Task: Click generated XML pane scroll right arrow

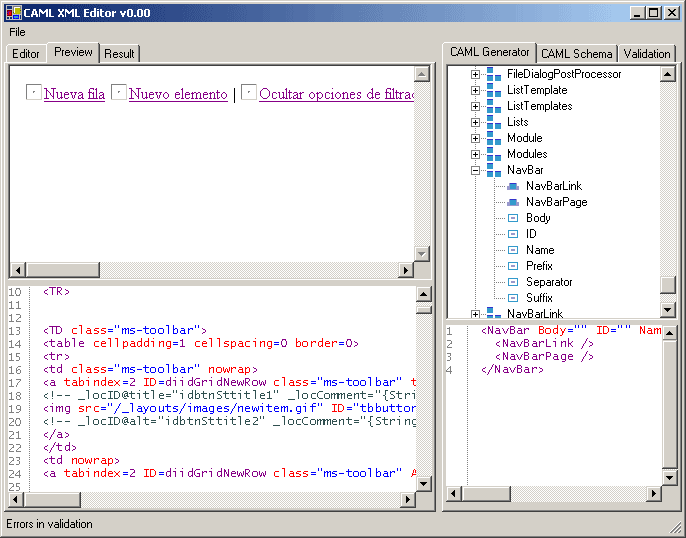Action: click(654, 494)
